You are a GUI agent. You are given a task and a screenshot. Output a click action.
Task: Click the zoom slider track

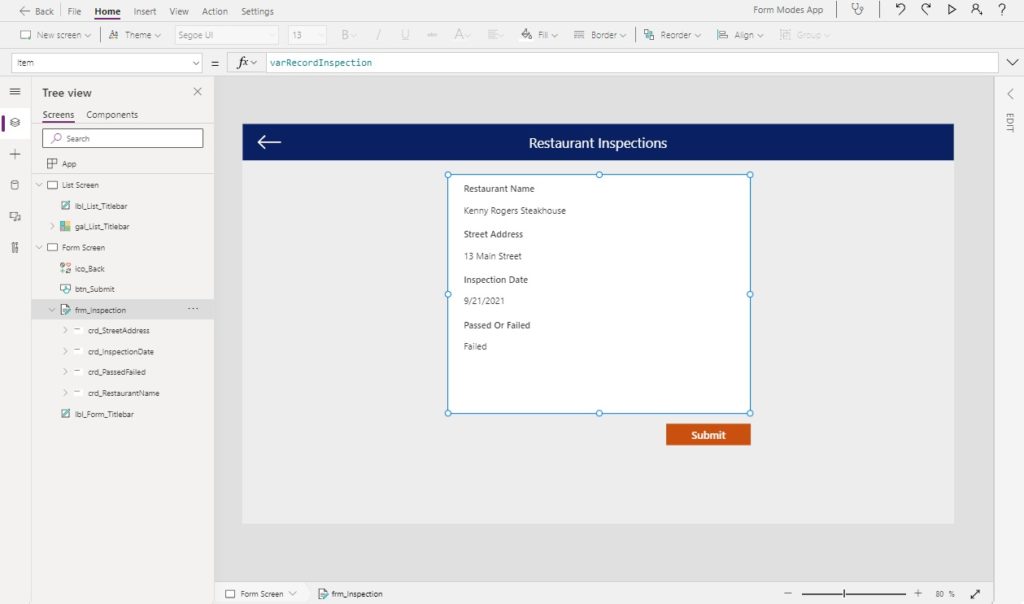pyautogui.click(x=853, y=594)
